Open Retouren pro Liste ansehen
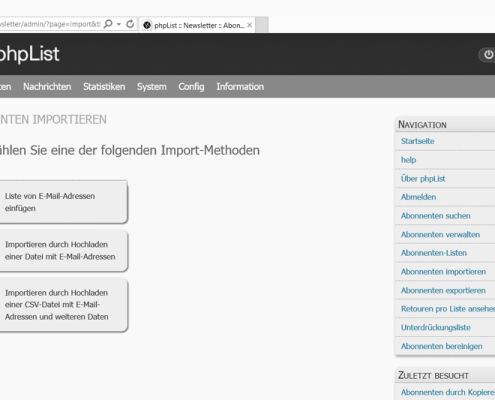 (x=448, y=309)
